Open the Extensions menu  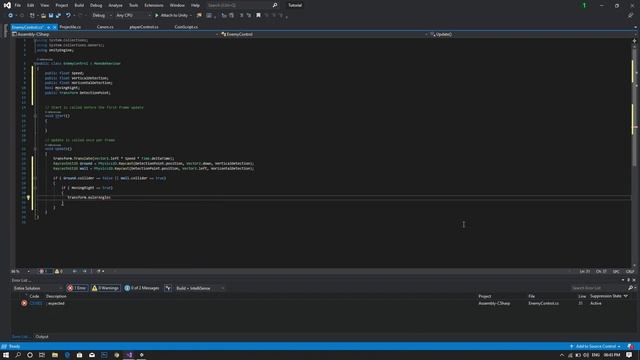pos(154,5)
